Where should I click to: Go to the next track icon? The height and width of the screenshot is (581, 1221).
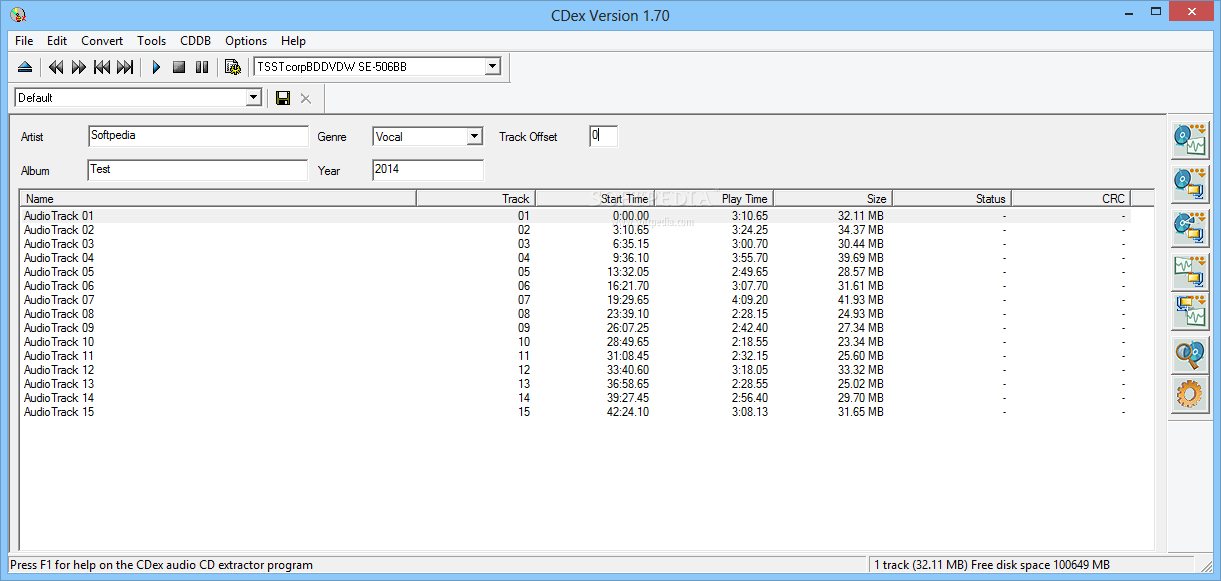(x=125, y=67)
